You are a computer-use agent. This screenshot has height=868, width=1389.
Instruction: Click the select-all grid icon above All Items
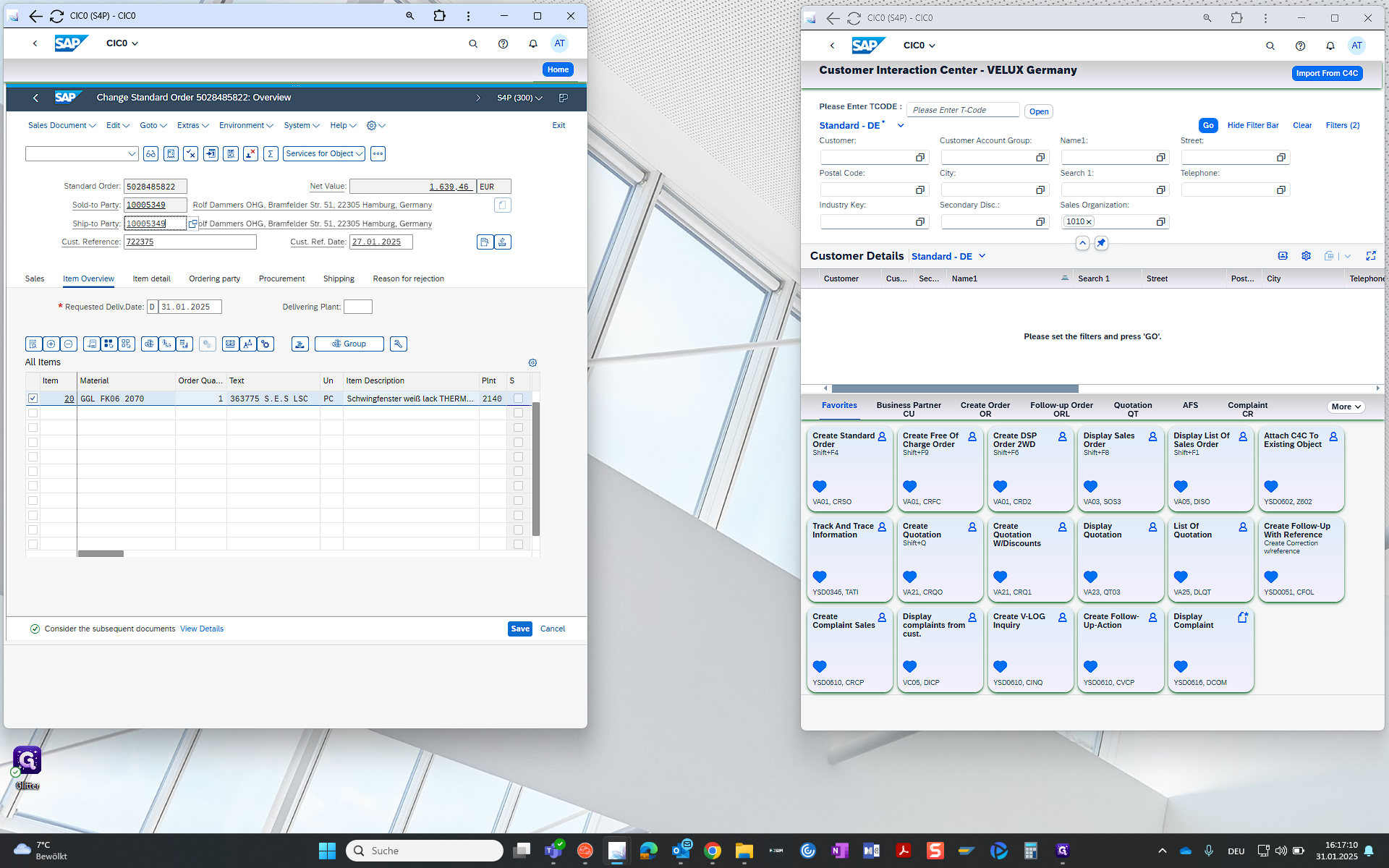tap(109, 344)
